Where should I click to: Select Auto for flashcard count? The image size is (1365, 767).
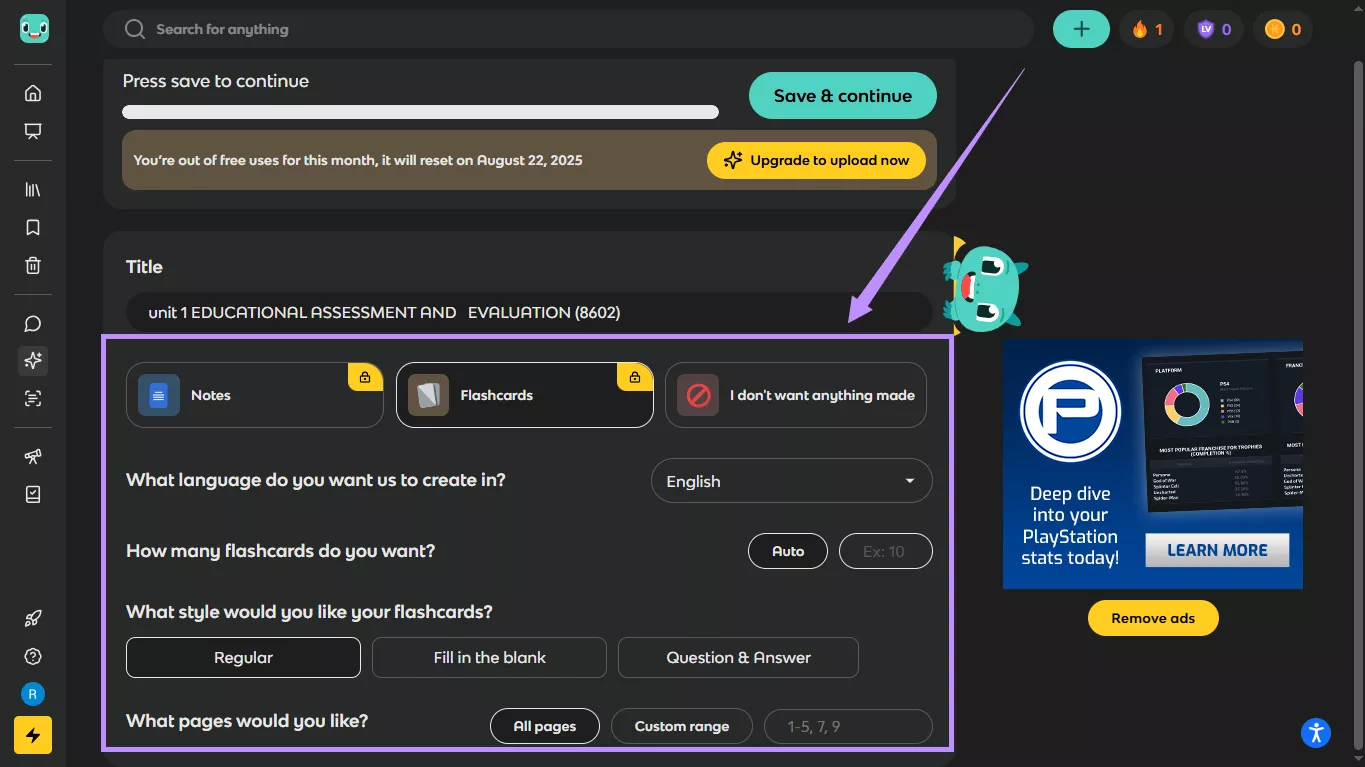pyautogui.click(x=787, y=550)
